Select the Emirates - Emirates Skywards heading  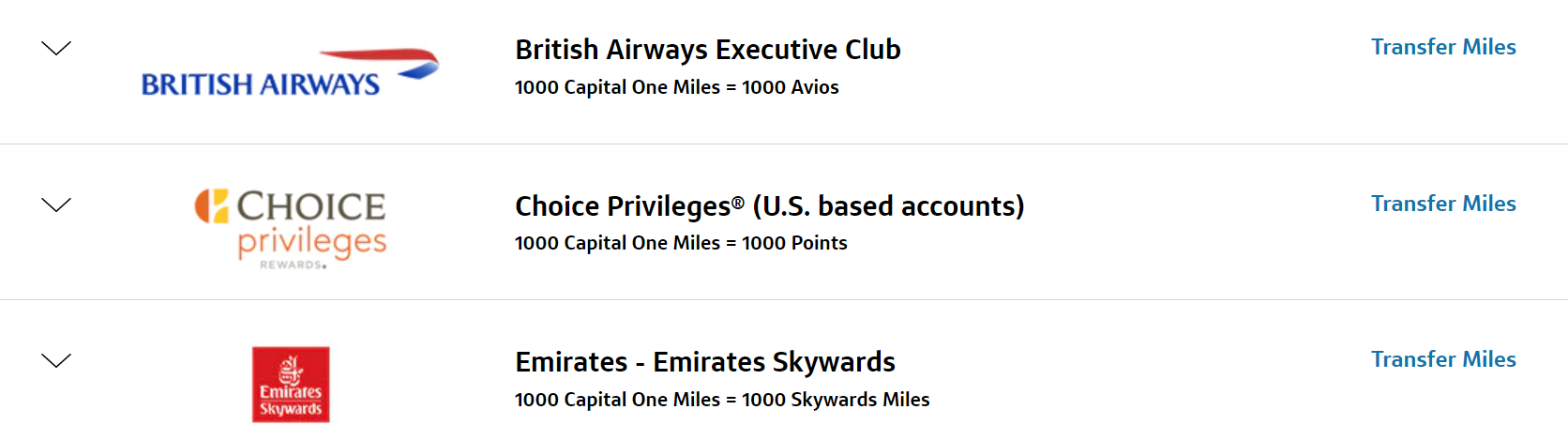(705, 362)
